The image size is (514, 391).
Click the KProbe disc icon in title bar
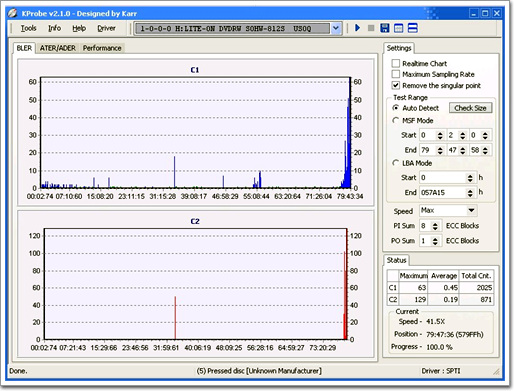tap(12, 13)
